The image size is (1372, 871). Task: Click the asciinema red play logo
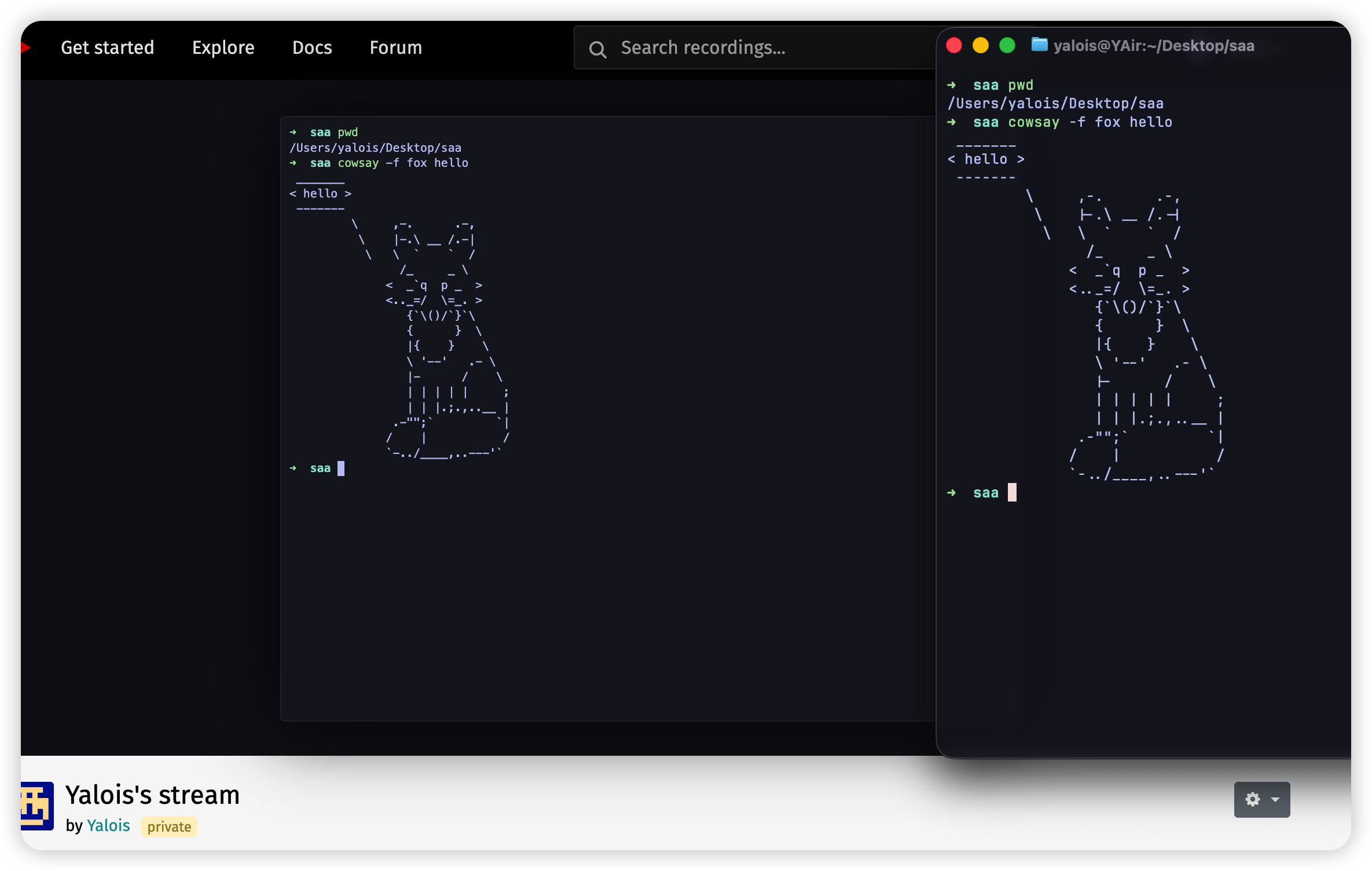[25, 47]
